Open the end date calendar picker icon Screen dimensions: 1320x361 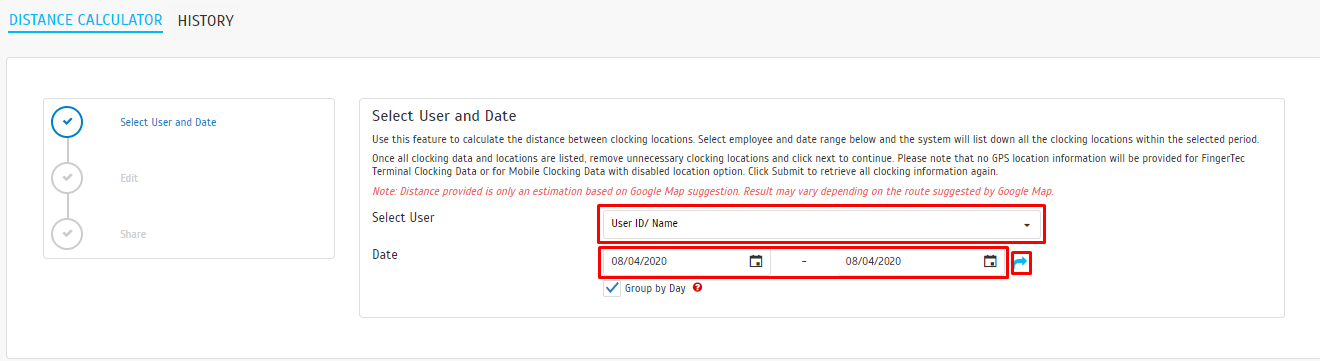click(x=990, y=261)
